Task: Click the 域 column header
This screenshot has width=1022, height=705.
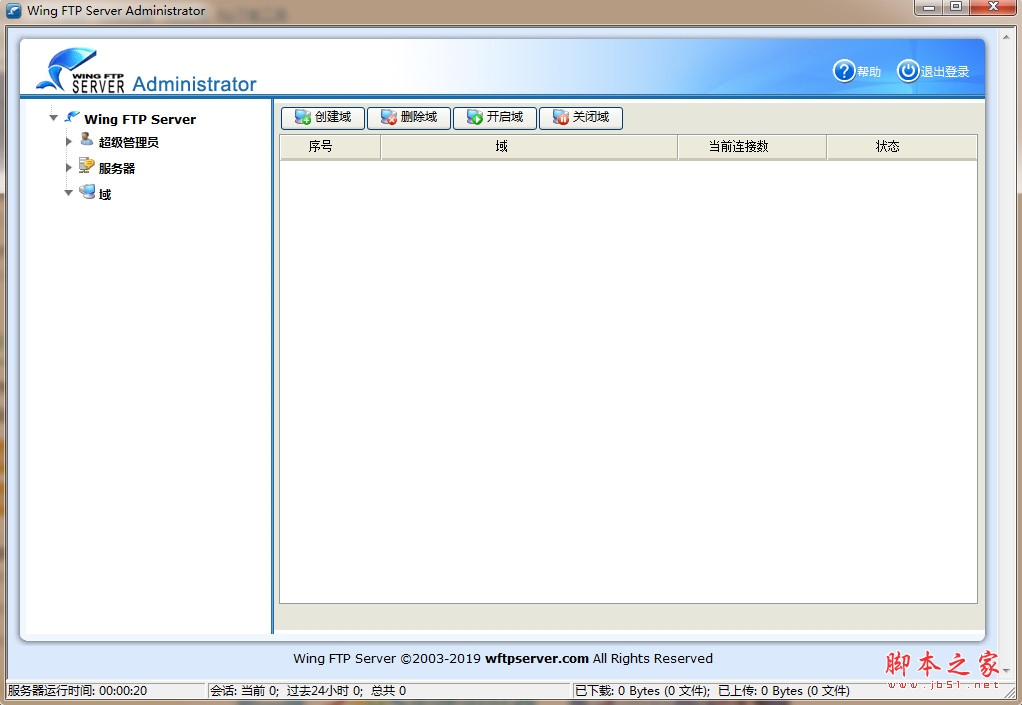Action: 529,147
